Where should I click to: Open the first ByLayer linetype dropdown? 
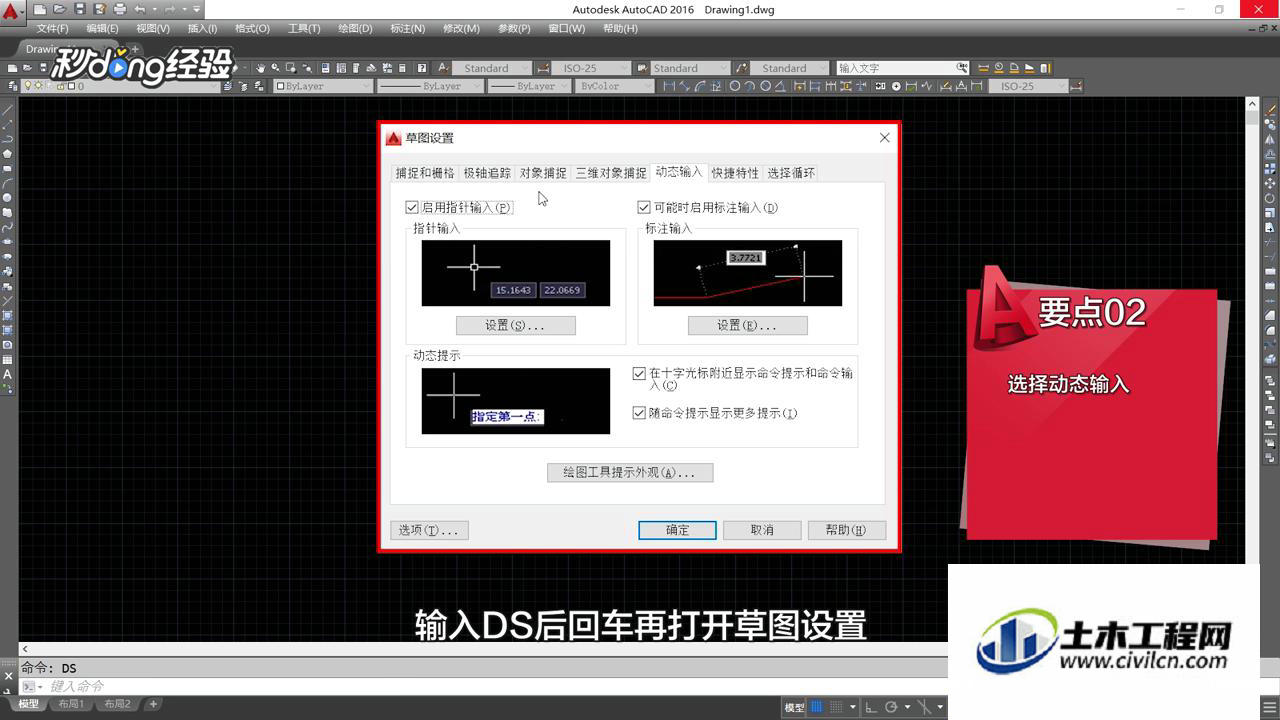click(x=476, y=86)
